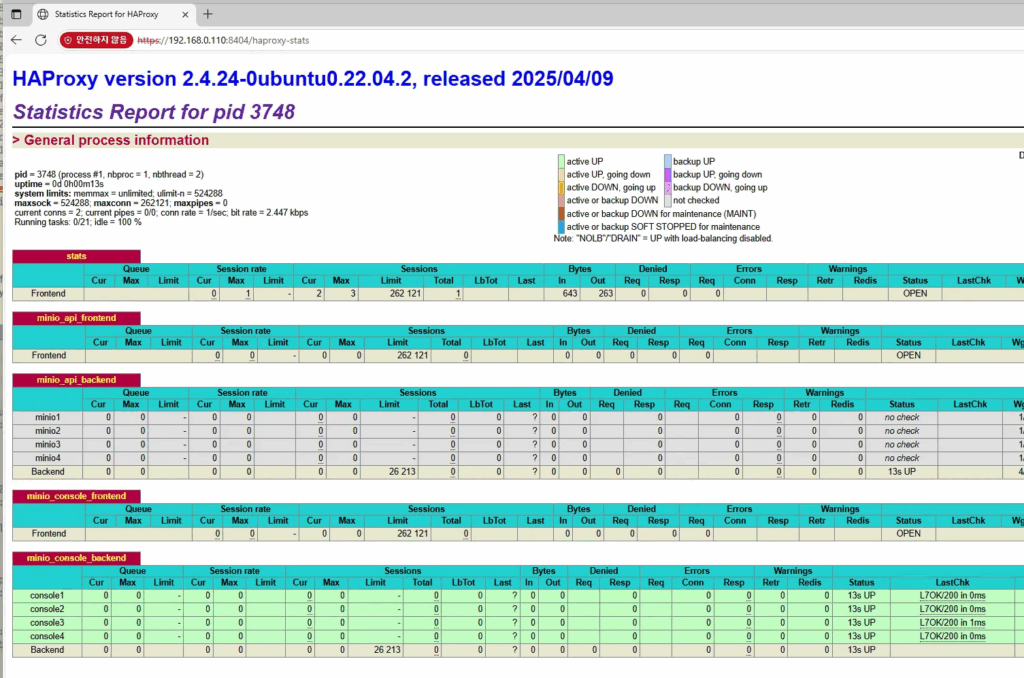Click the browser back arrow
This screenshot has height=678, width=1024.
[16, 40]
